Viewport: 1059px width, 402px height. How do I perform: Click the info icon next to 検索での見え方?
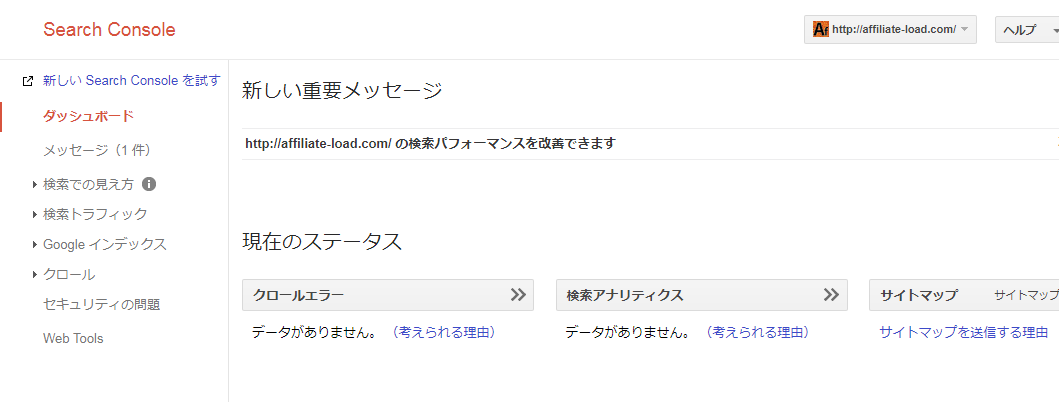149,184
